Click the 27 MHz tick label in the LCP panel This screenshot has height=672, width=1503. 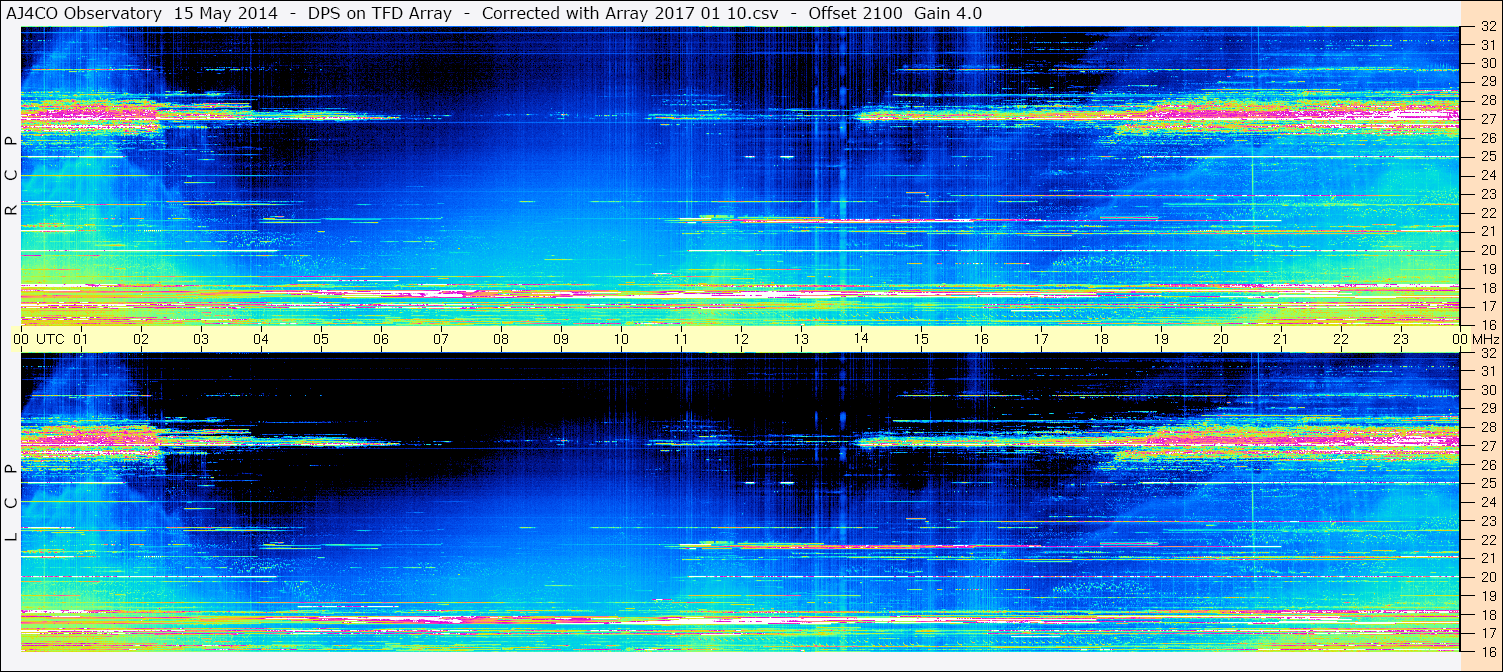pyautogui.click(x=1488, y=446)
